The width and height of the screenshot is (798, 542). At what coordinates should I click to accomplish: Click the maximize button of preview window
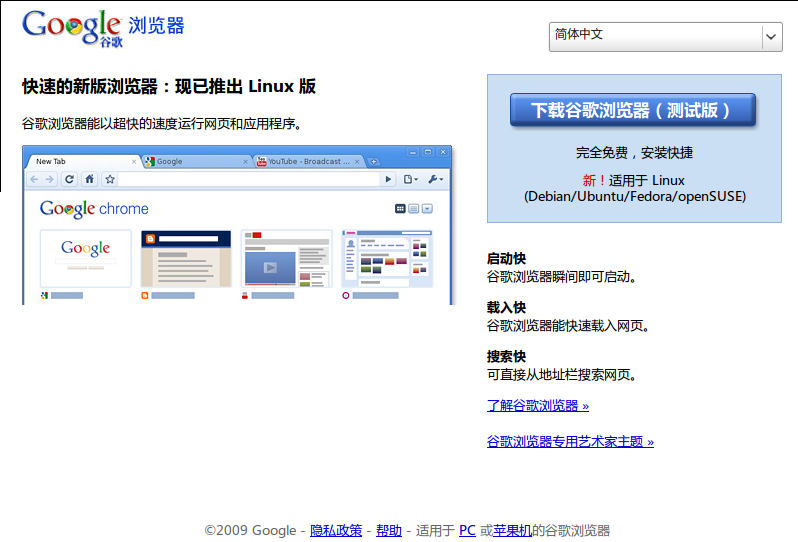pos(428,152)
